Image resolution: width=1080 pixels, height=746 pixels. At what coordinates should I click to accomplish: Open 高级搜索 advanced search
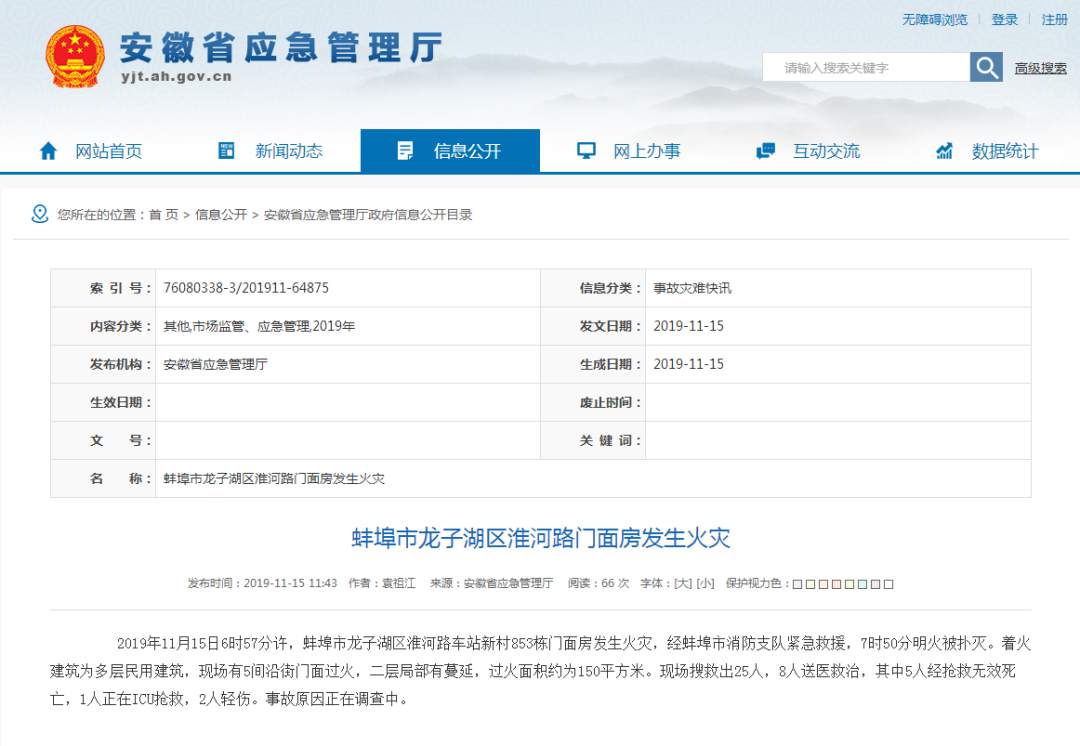tap(1040, 66)
